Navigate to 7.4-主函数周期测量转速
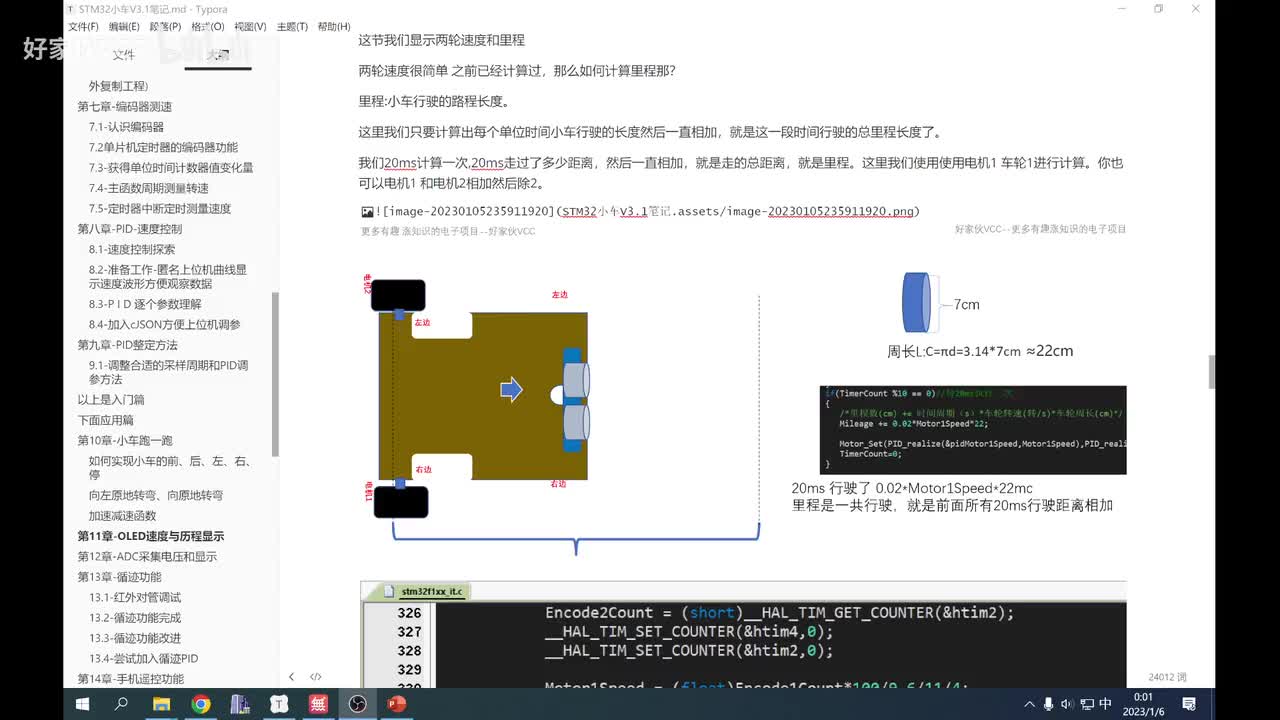This screenshot has height=720, width=1280. [149, 188]
